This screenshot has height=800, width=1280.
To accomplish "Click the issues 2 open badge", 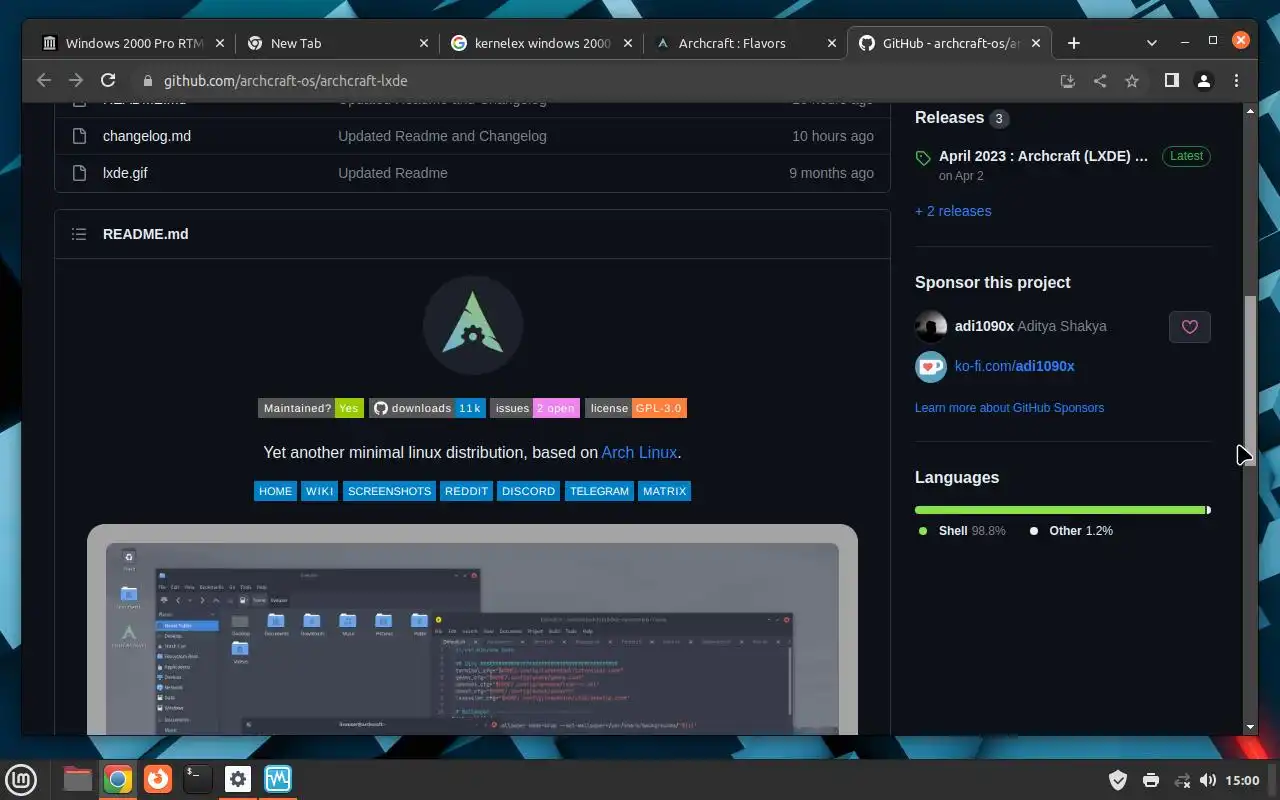I will [535, 408].
